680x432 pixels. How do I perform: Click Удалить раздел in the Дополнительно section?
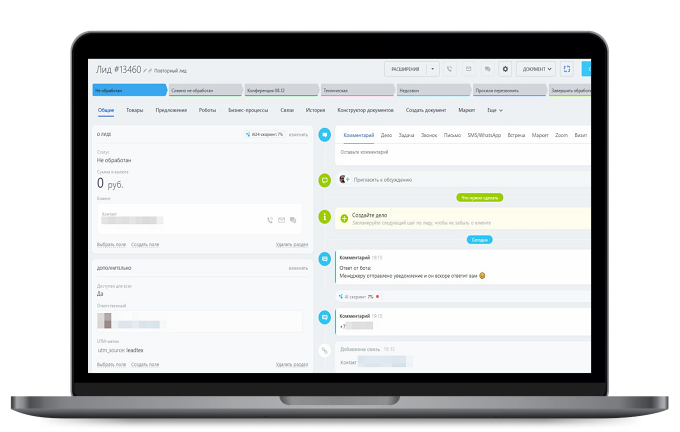tap(292, 364)
